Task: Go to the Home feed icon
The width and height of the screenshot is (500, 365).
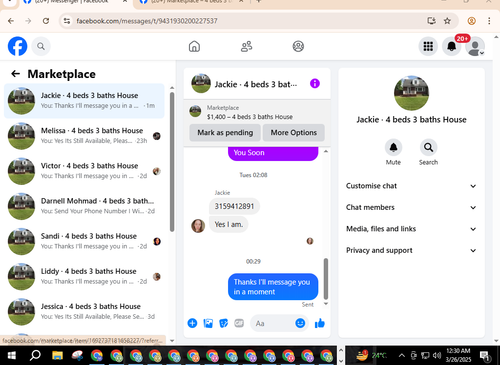Action: coord(194,46)
